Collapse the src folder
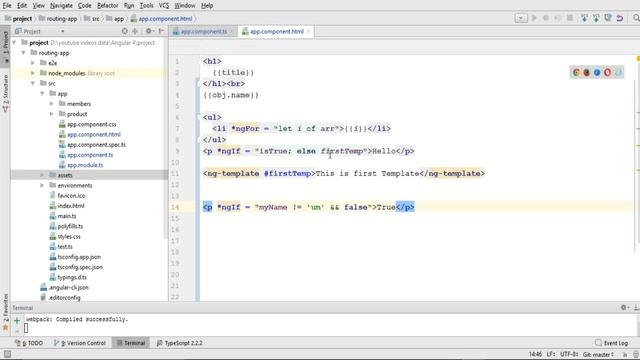This screenshot has height=360, width=640. (33, 83)
